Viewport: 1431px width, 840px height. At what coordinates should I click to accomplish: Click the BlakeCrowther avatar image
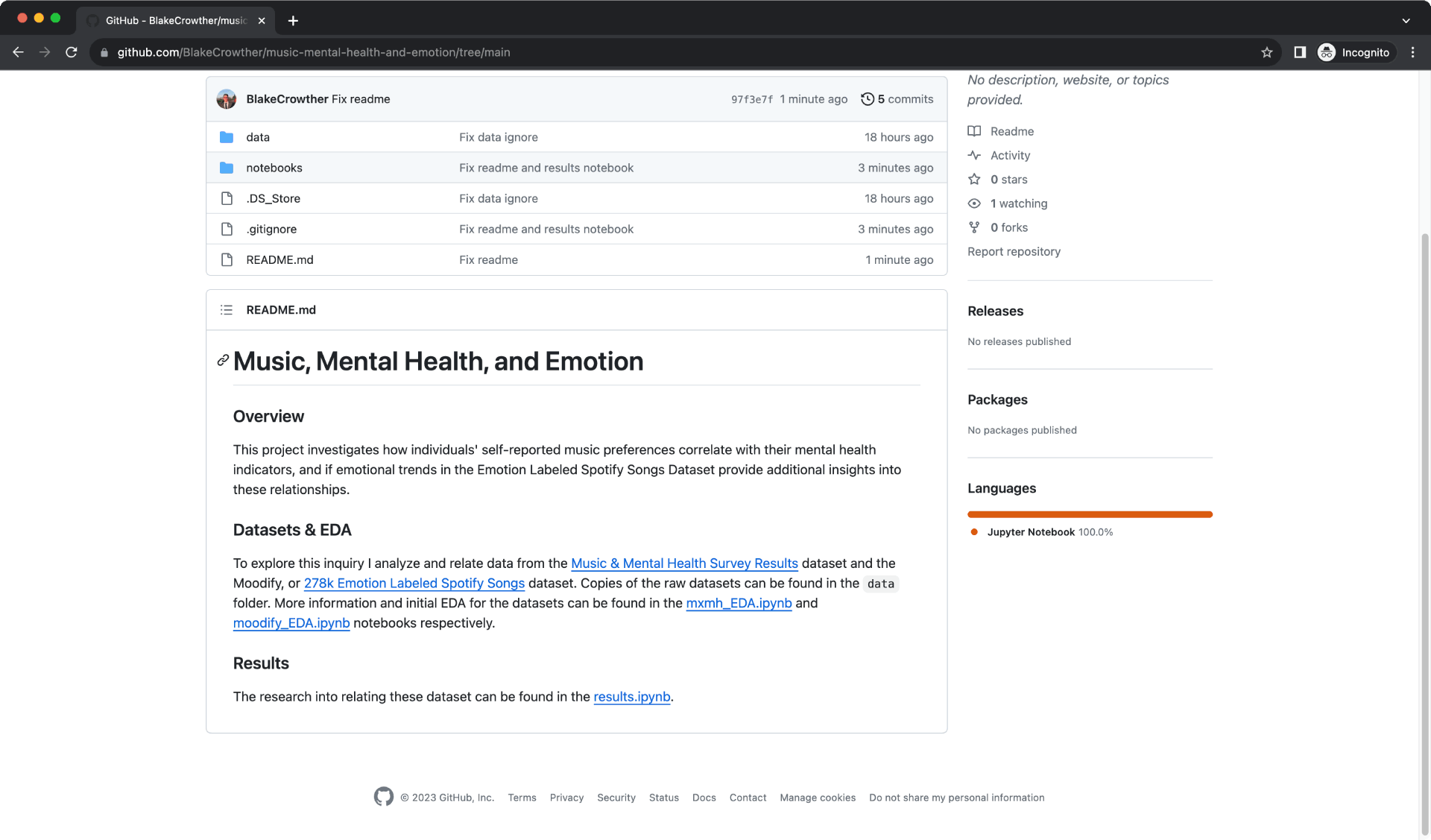click(x=227, y=99)
